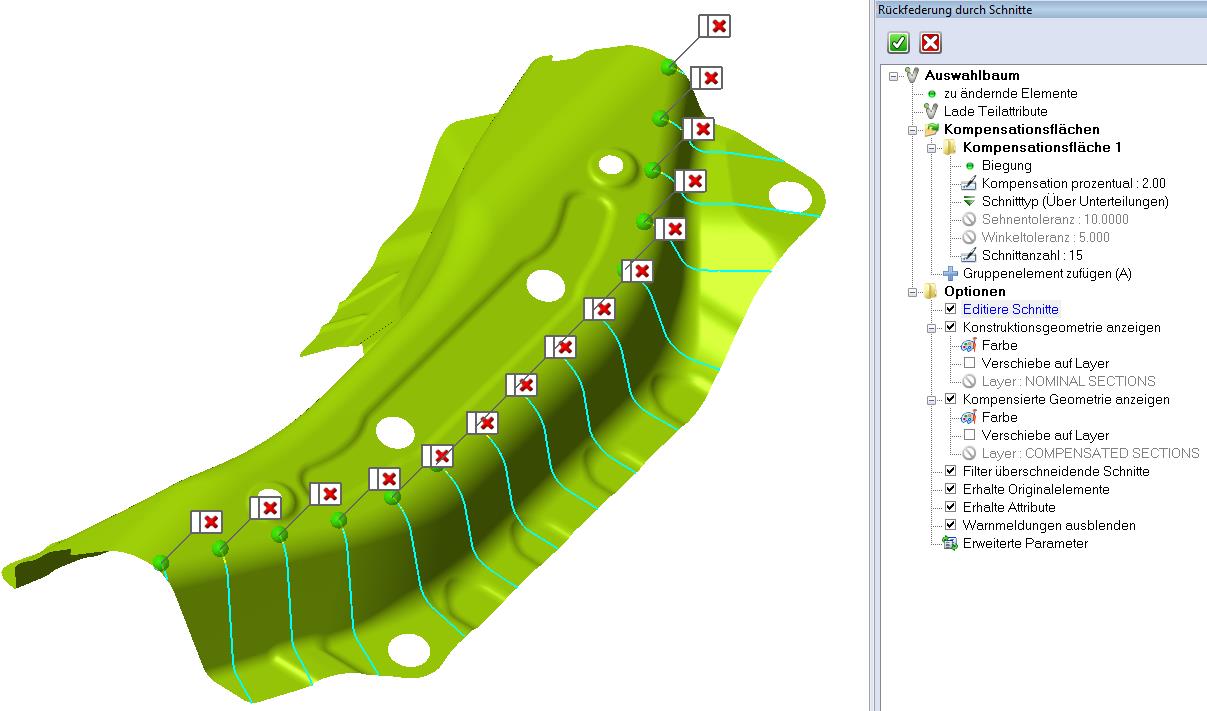This screenshot has height=711, width=1207.
Task: Click the Lade Teilattribute icon
Action: click(x=931, y=111)
